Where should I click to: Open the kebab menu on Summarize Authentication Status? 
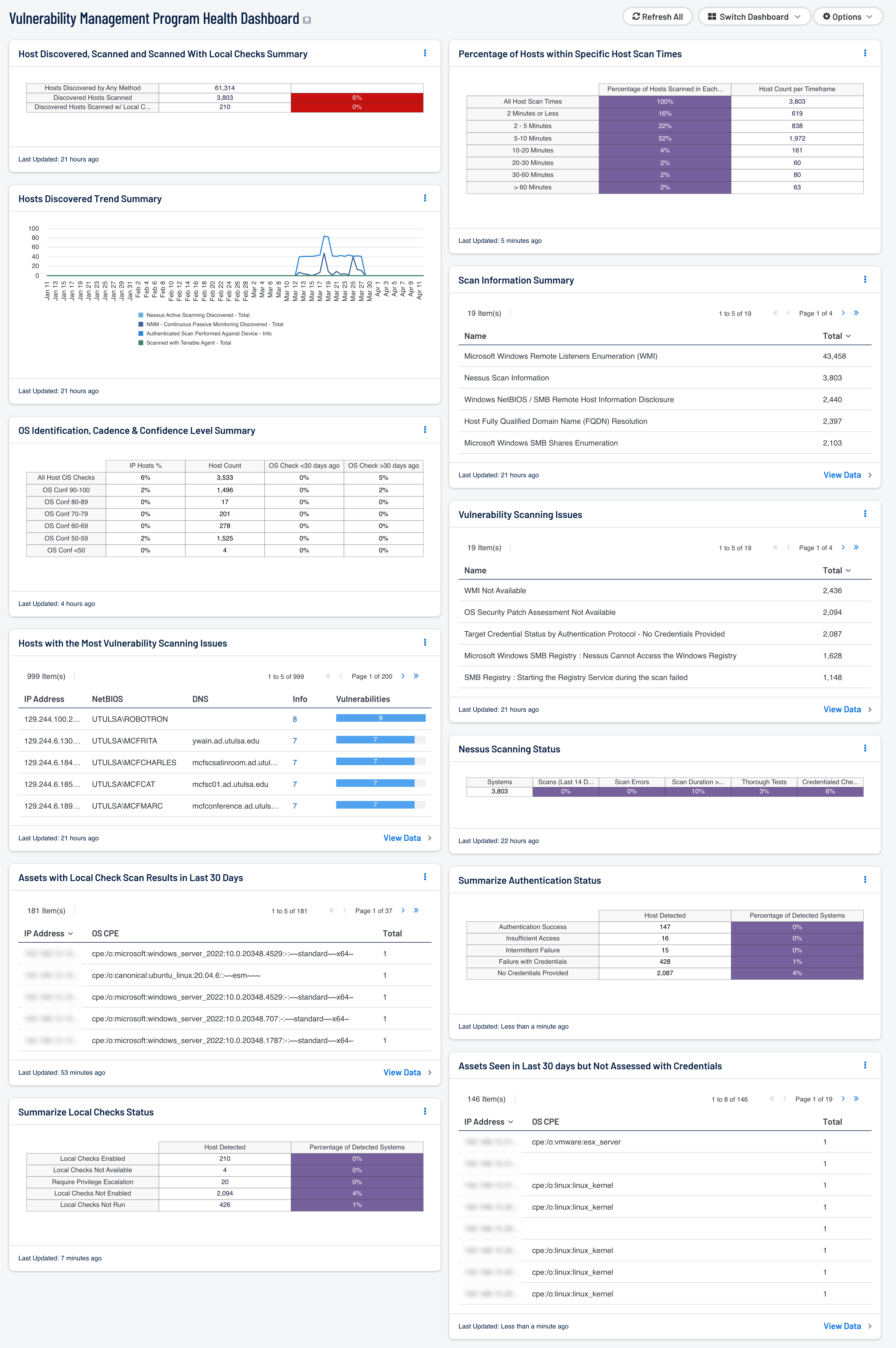866,879
